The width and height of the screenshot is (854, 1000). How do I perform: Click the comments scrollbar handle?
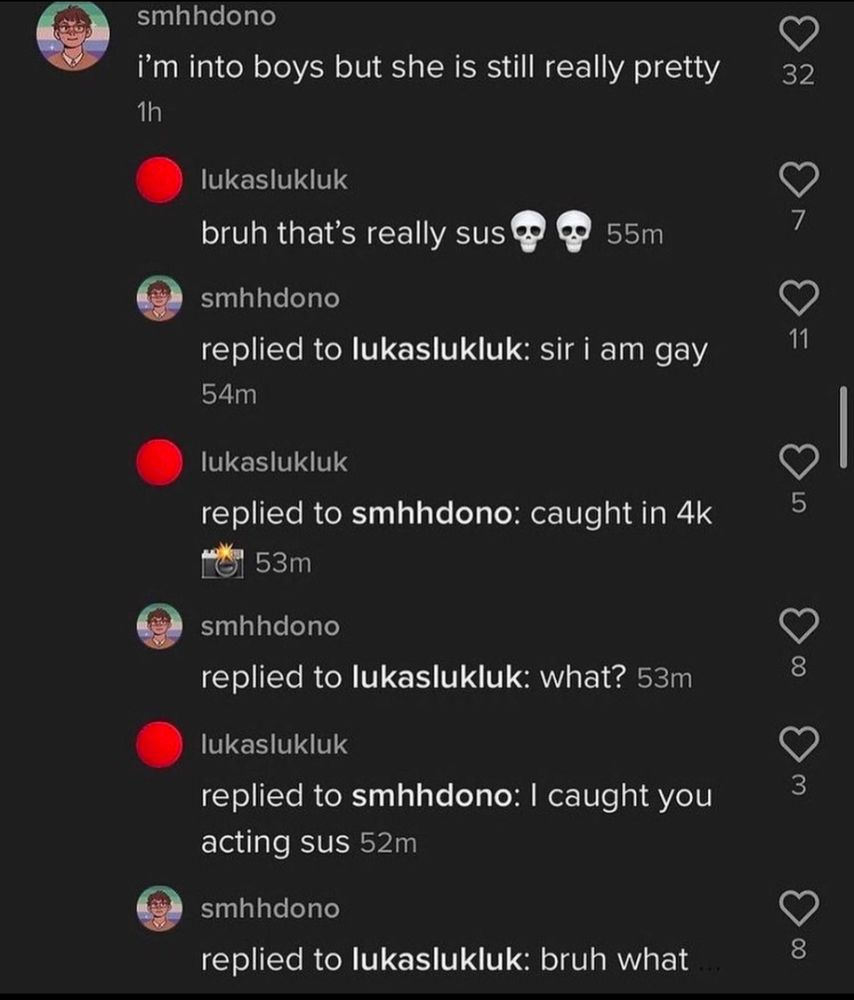(844, 428)
